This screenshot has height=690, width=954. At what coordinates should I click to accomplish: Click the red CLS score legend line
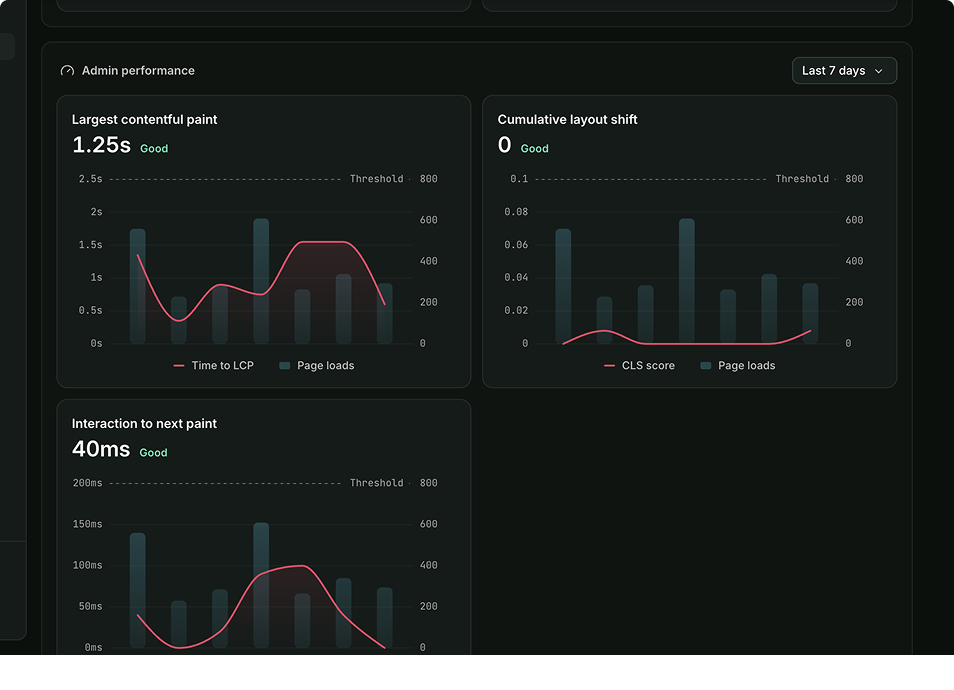pos(609,366)
